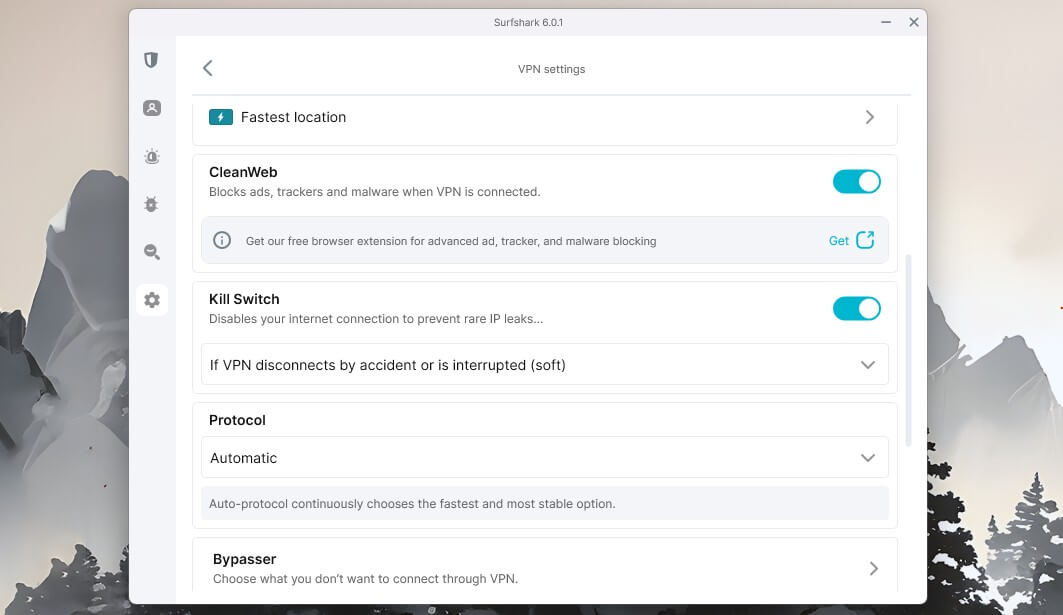Open the VPN shield icon in sidebar
The height and width of the screenshot is (615, 1063).
tap(151, 60)
